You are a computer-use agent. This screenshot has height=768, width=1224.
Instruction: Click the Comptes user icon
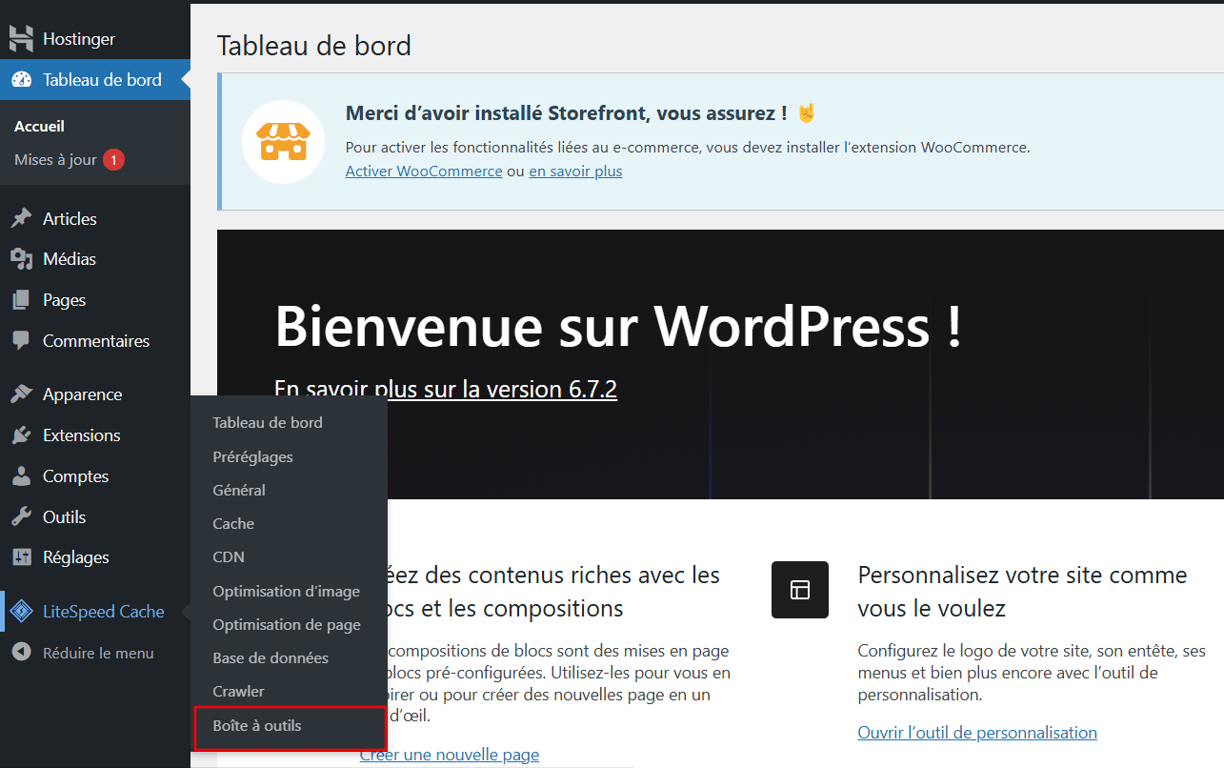21,476
